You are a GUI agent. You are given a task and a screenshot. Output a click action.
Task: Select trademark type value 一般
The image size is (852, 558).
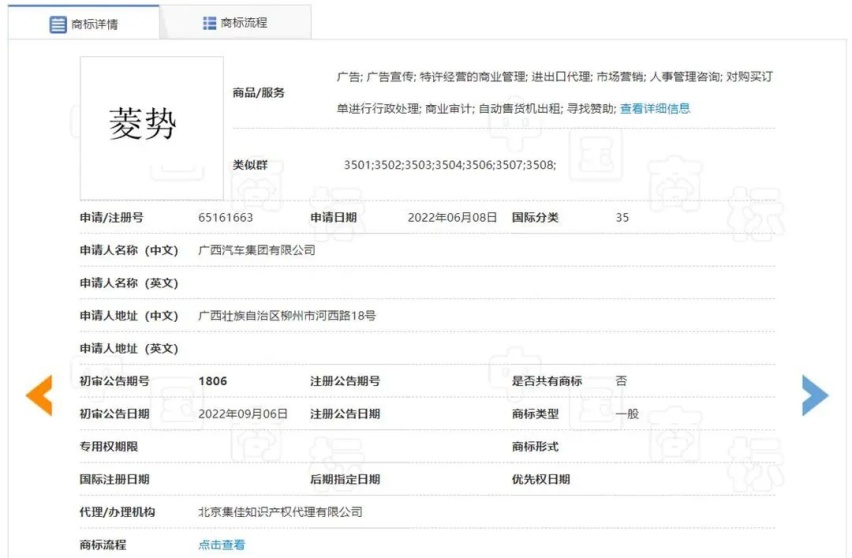627,413
